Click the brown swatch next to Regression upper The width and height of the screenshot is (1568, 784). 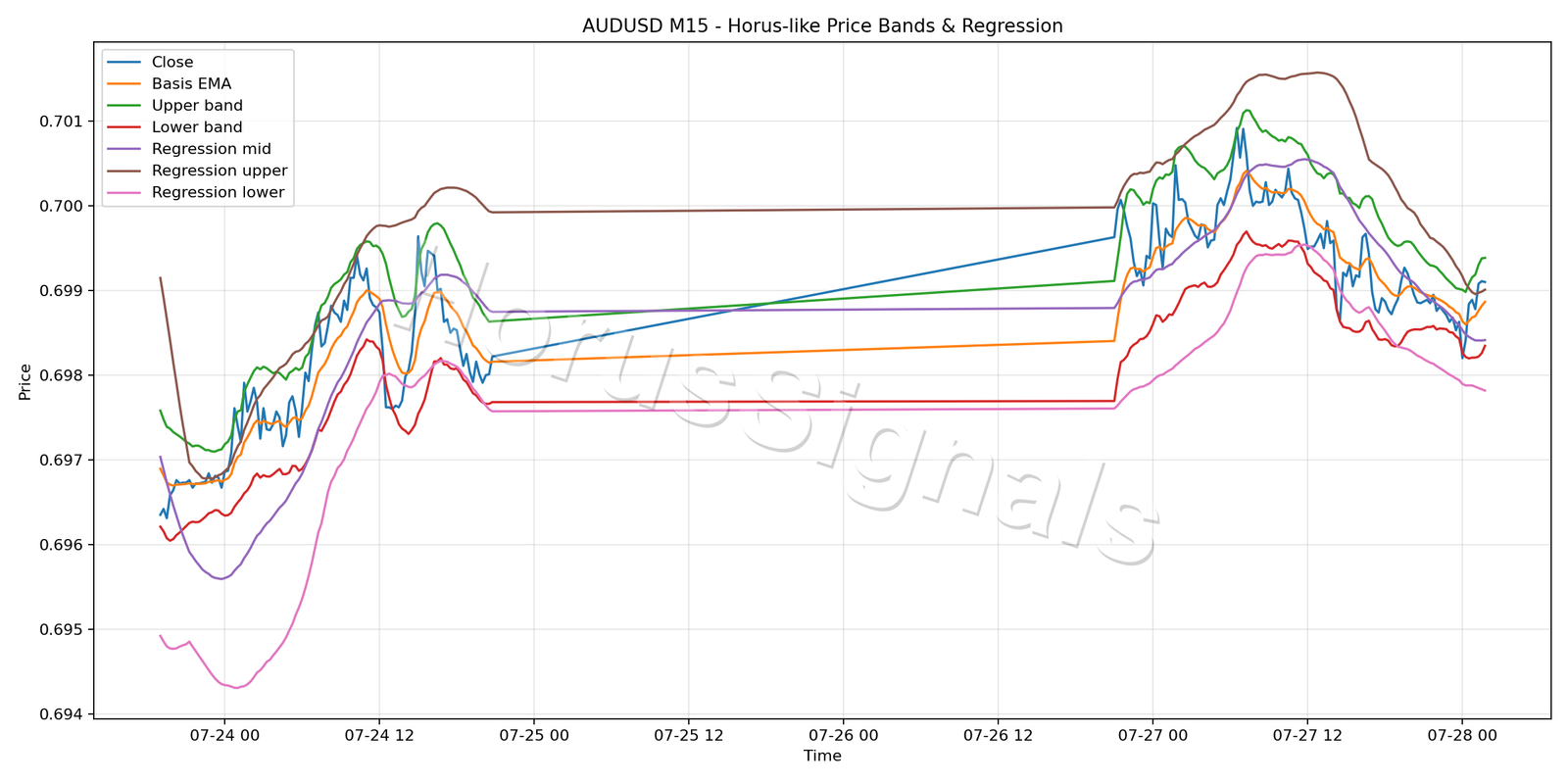click(124, 171)
